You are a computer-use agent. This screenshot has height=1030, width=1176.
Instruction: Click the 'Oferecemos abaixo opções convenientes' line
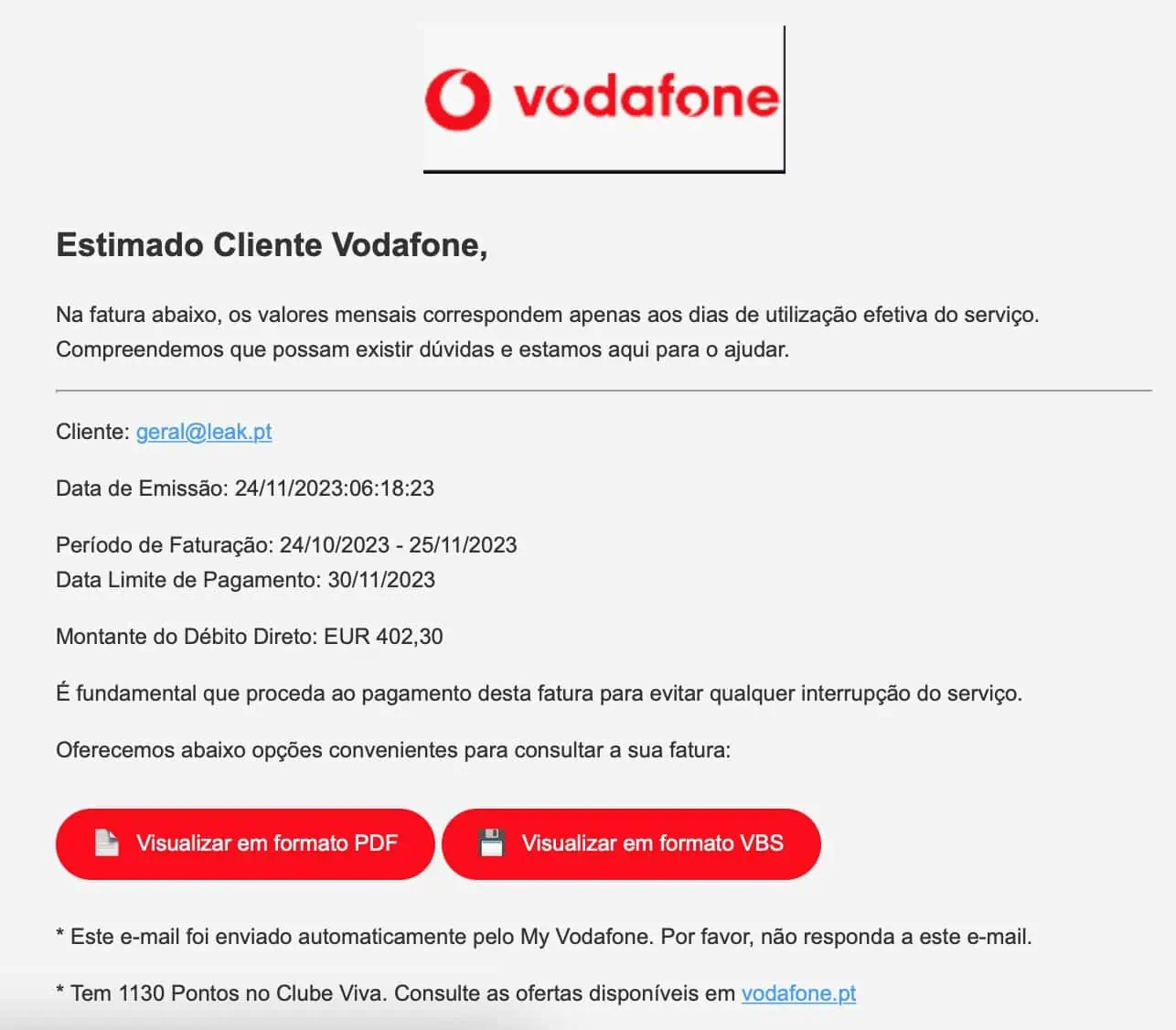pyautogui.click(x=393, y=750)
